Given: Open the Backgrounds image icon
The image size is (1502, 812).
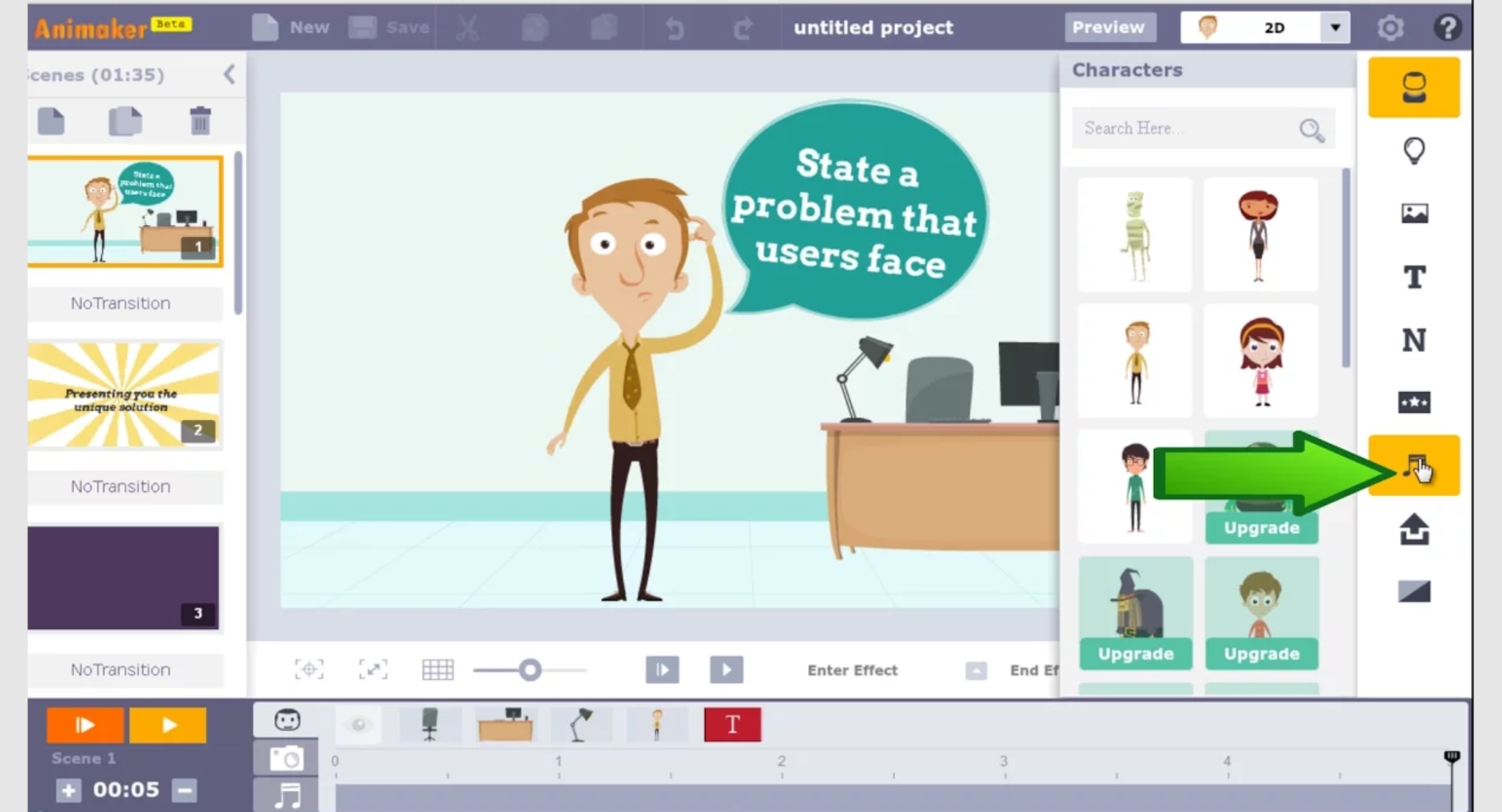Looking at the screenshot, I should point(1414,213).
